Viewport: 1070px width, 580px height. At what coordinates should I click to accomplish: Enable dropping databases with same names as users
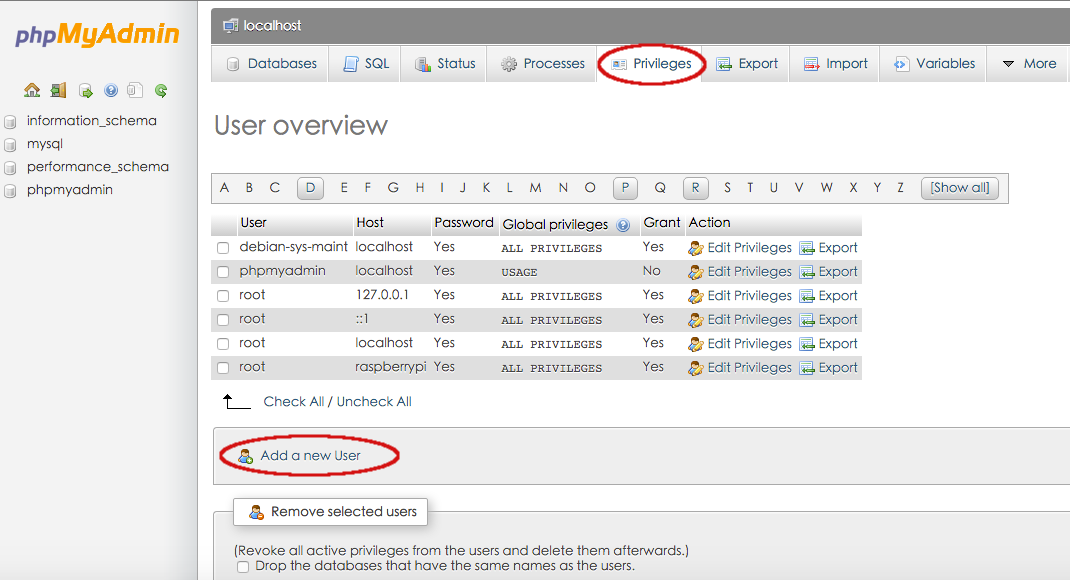point(241,566)
